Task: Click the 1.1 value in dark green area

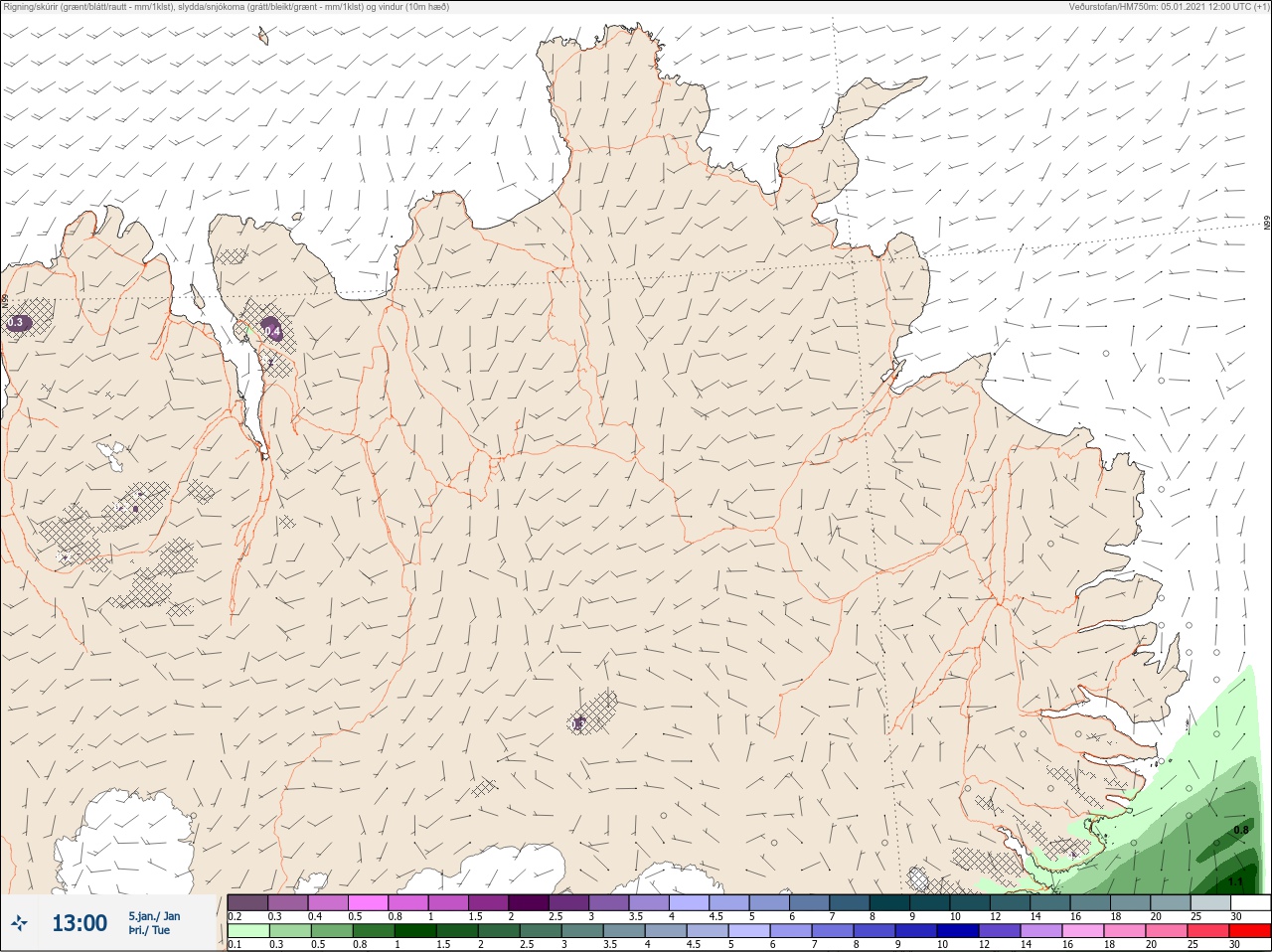Action: click(1236, 881)
